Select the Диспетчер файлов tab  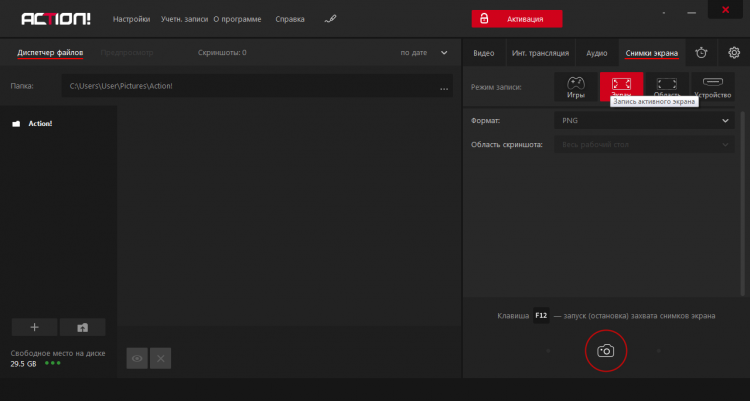[x=50, y=53]
